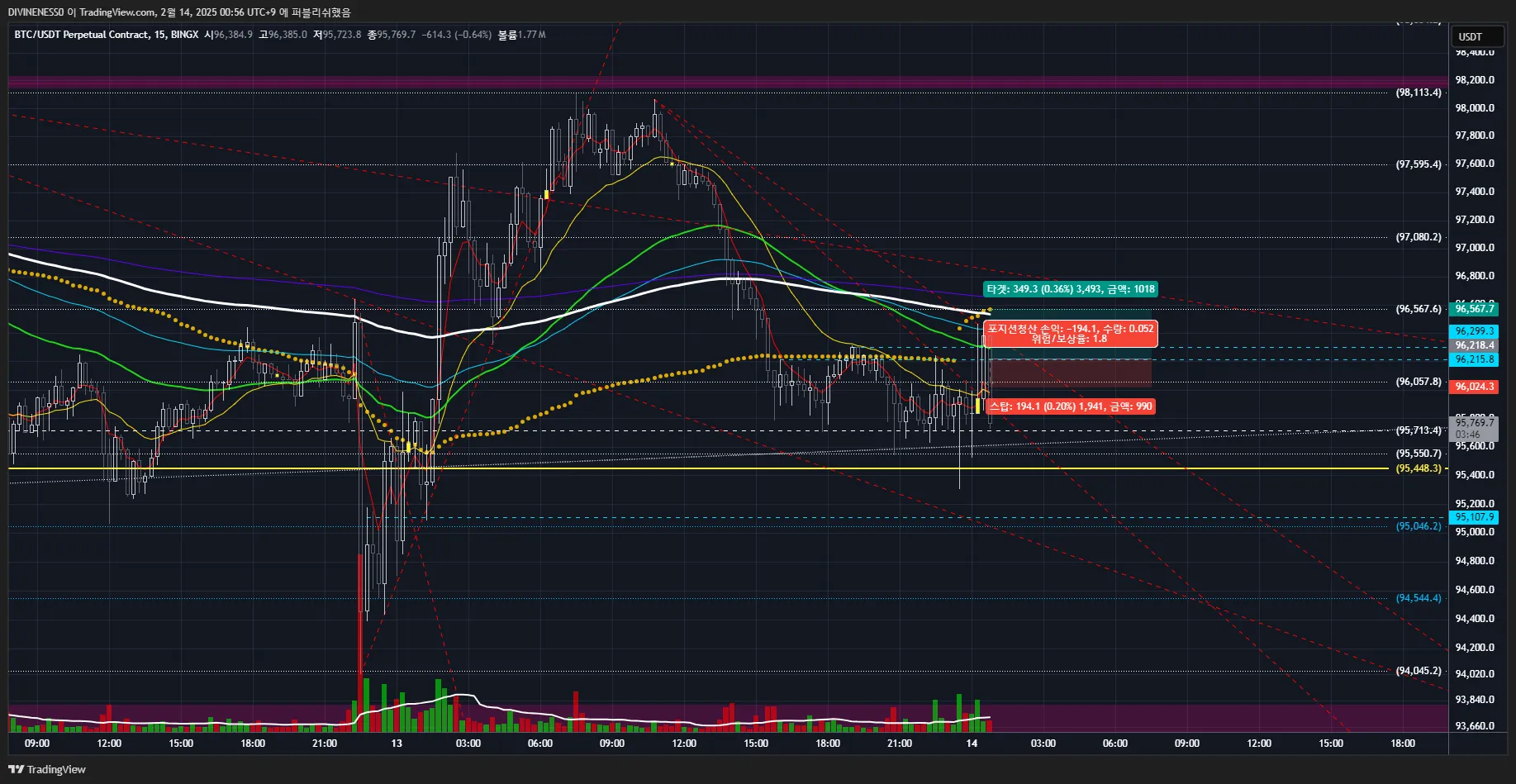1516x784 pixels.
Task: Click the 93,660.0 price scale value
Action: pyautogui.click(x=1475, y=726)
